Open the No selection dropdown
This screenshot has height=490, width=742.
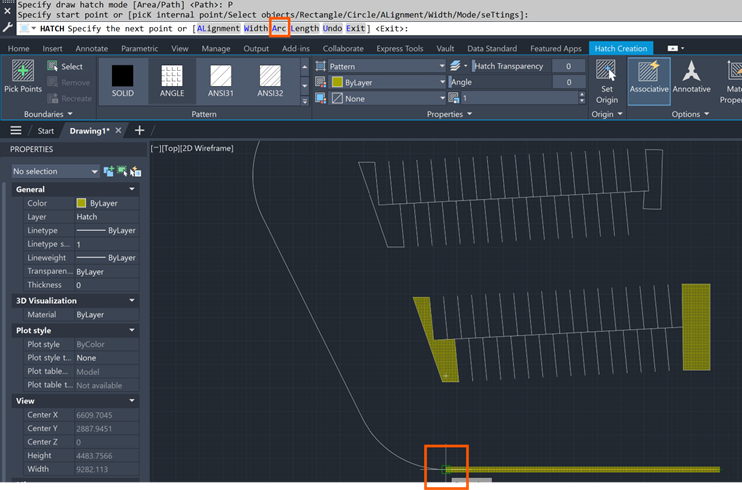tap(54, 171)
